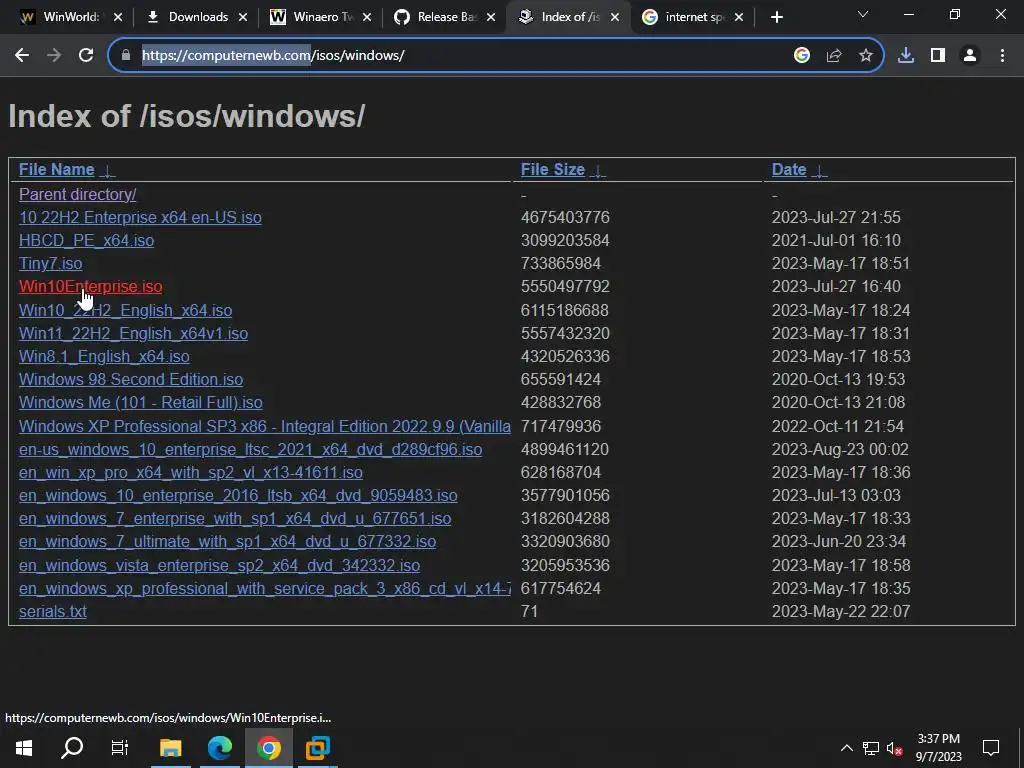1024x768 pixels.
Task: Download windows 10 enterprise ltsc 2021 iso
Action: [250, 450]
